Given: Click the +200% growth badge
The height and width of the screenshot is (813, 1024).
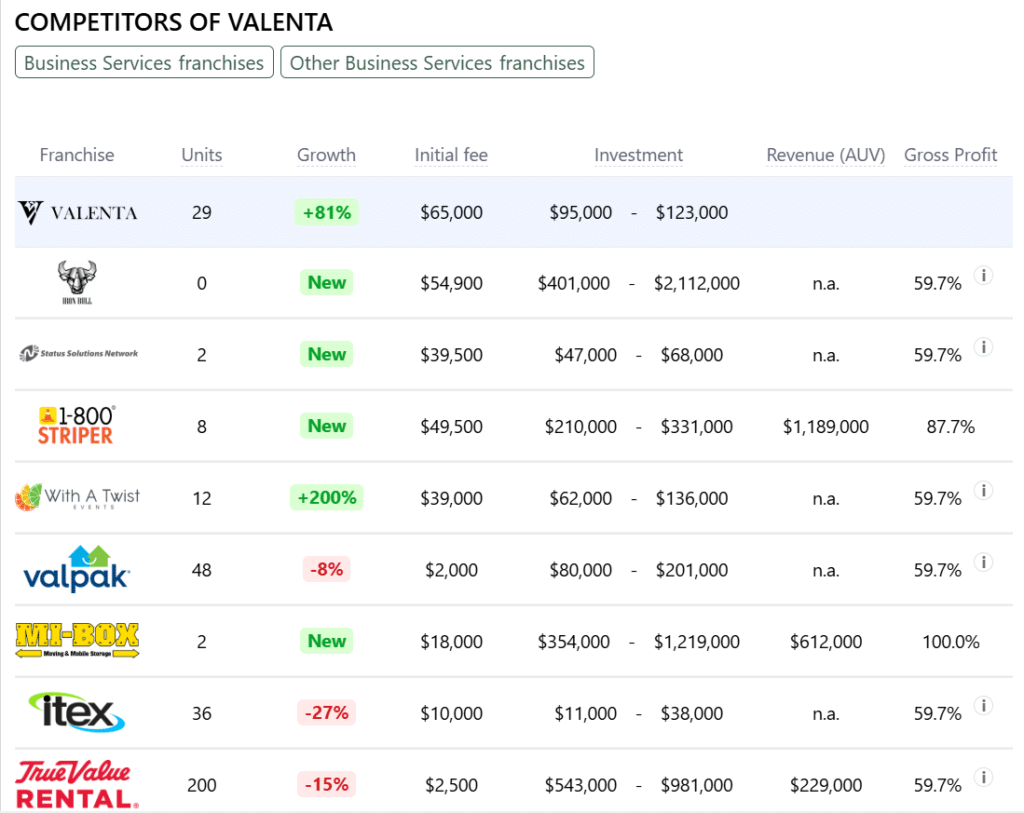Looking at the screenshot, I should point(327,498).
